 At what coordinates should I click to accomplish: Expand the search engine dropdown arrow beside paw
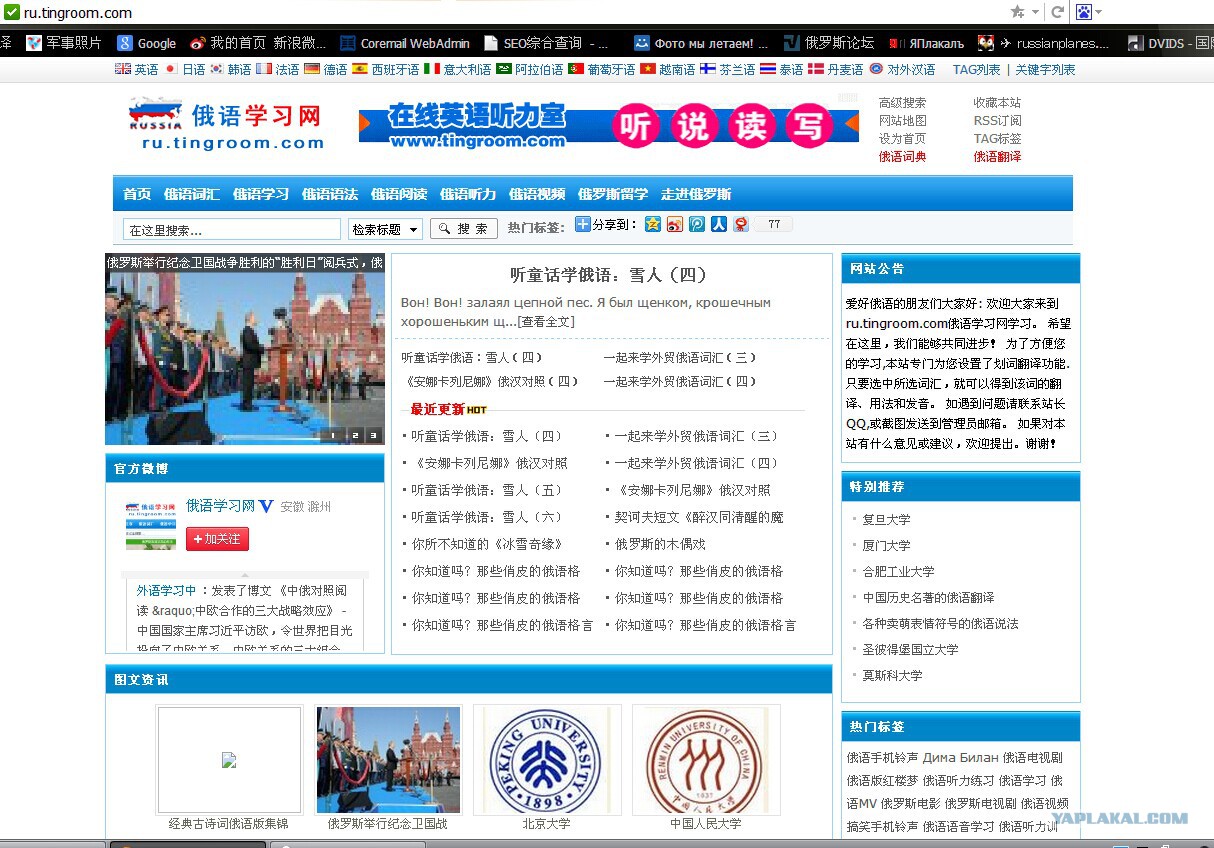click(1099, 12)
